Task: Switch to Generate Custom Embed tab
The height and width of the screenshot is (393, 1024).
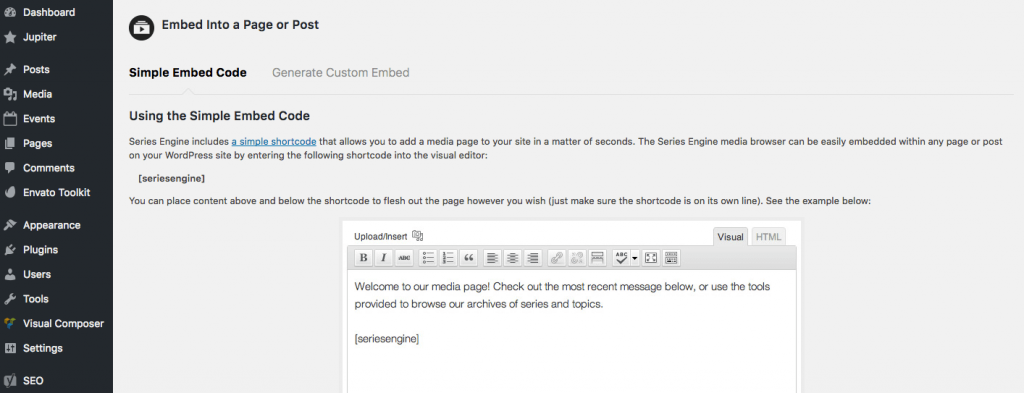Action: (341, 72)
